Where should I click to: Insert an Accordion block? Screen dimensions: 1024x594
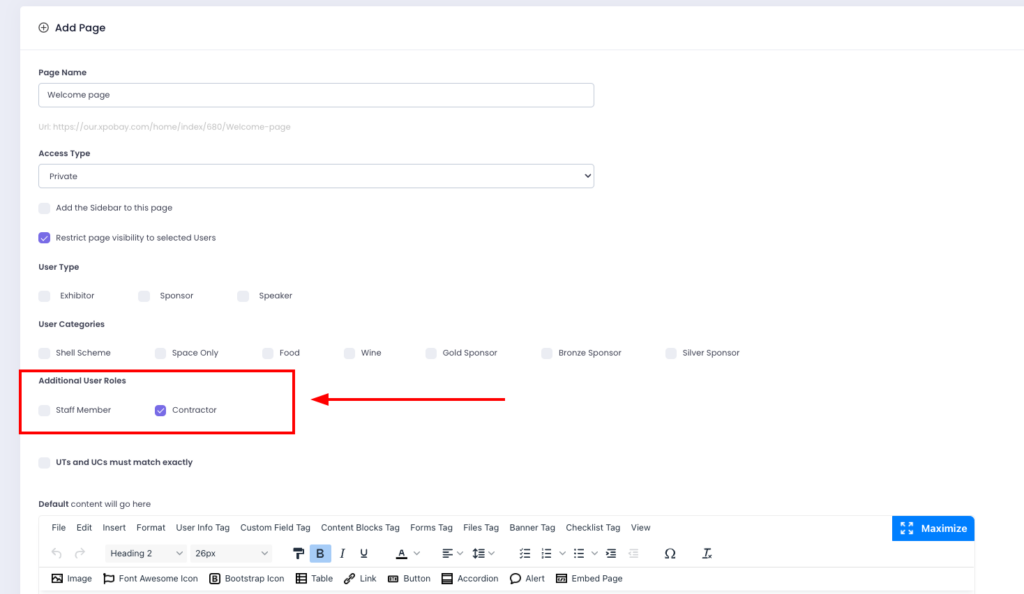[469, 578]
